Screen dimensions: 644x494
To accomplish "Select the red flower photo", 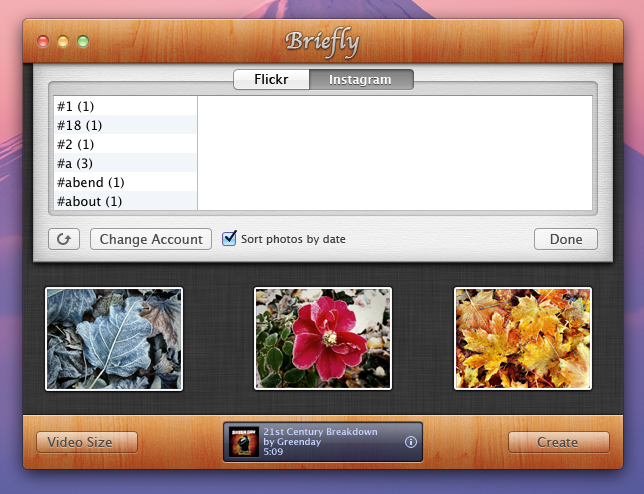I will (323, 338).
